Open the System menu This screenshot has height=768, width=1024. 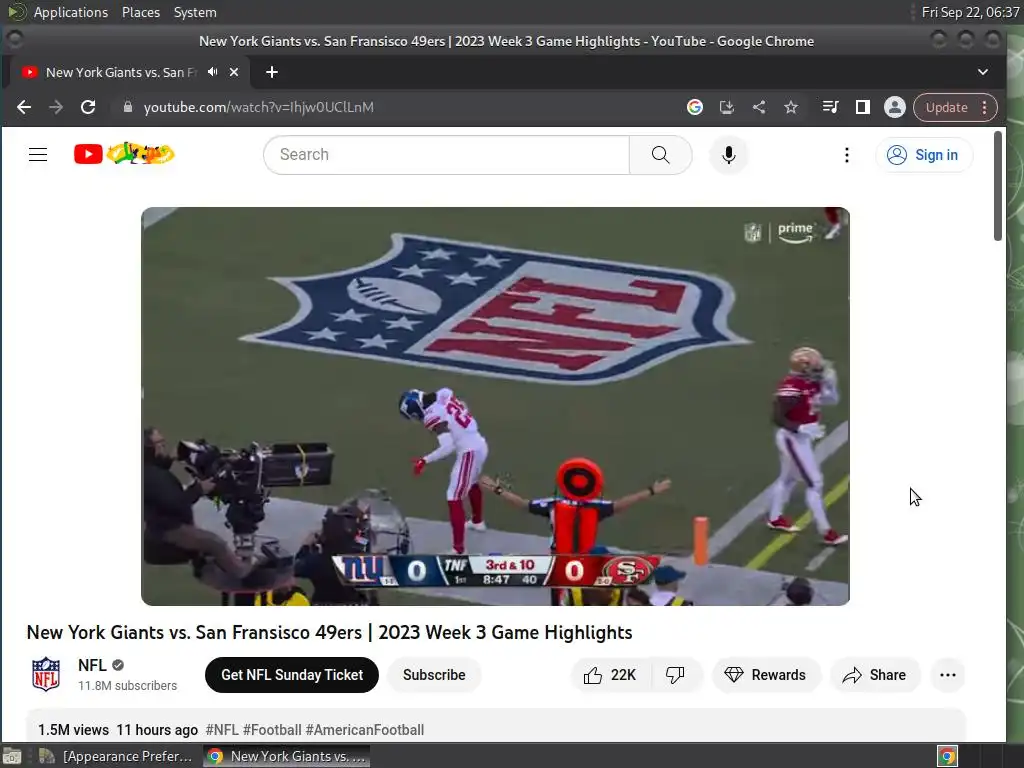point(195,12)
